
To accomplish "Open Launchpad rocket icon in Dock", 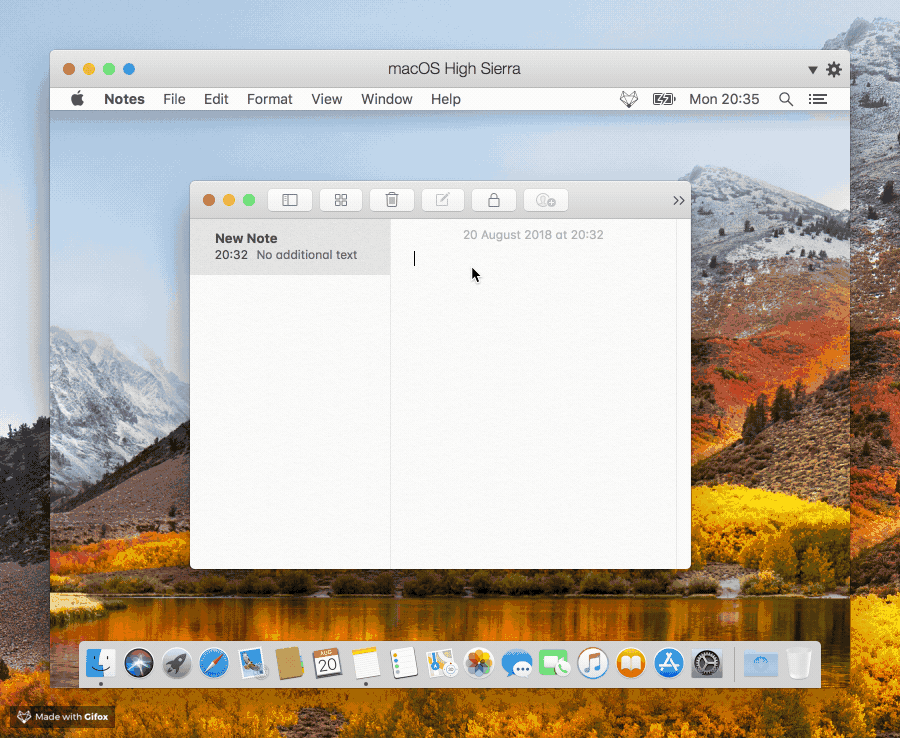I will click(177, 663).
